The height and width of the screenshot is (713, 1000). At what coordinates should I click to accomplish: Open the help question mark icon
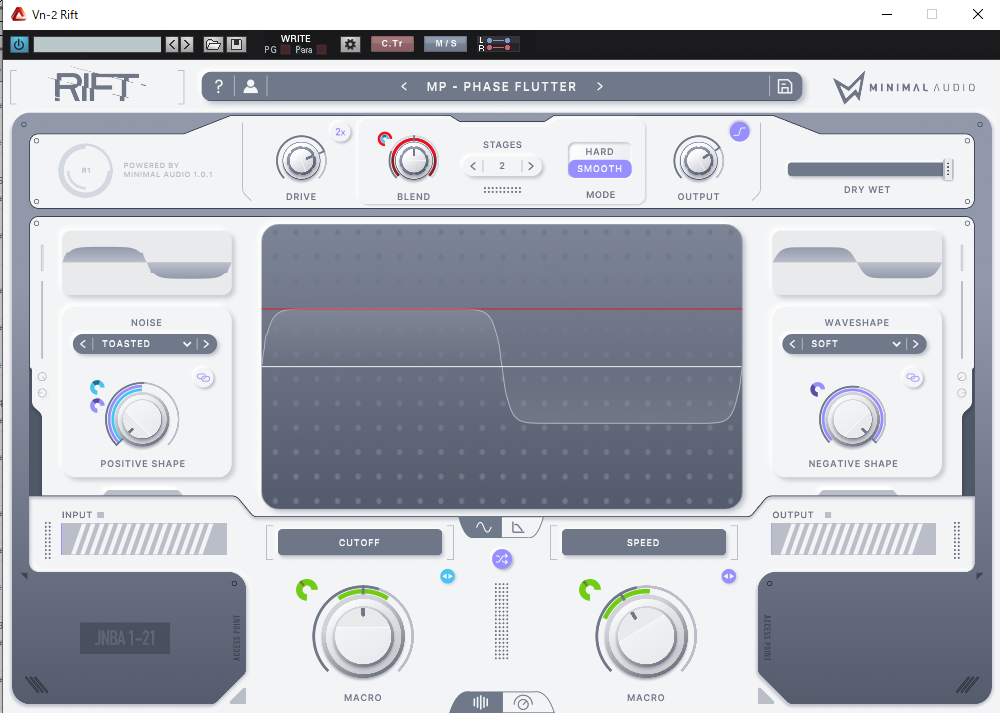219,86
